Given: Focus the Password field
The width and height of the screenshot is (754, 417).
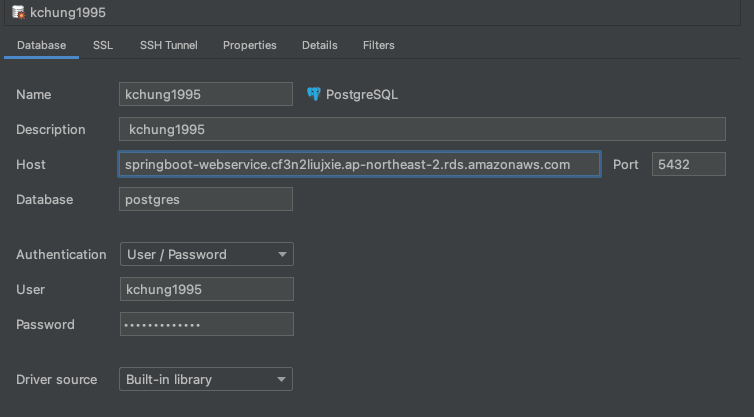Looking at the screenshot, I should (x=207, y=324).
